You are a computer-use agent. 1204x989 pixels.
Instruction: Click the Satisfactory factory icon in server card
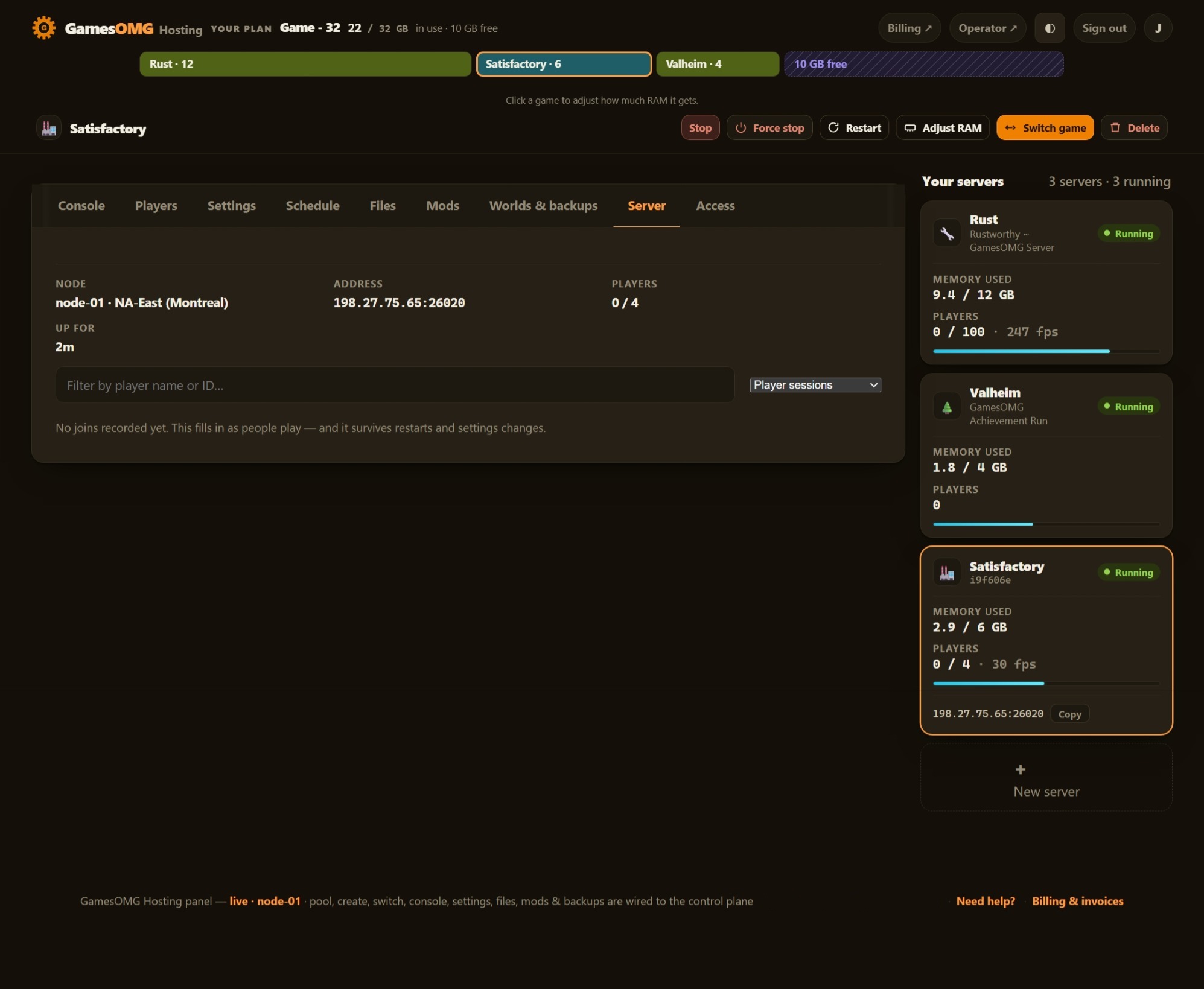tap(946, 573)
